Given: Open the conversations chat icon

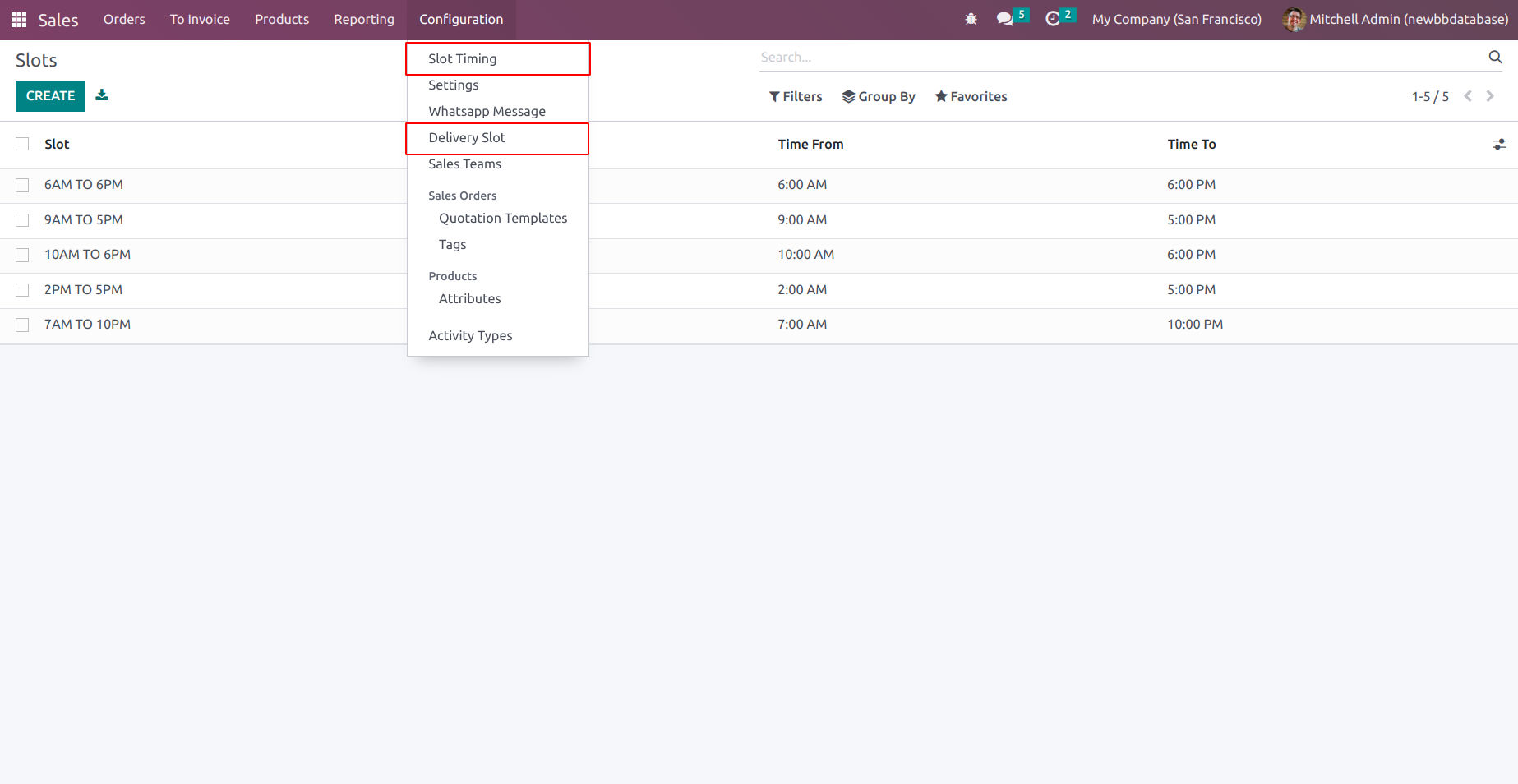Looking at the screenshot, I should tap(1004, 19).
